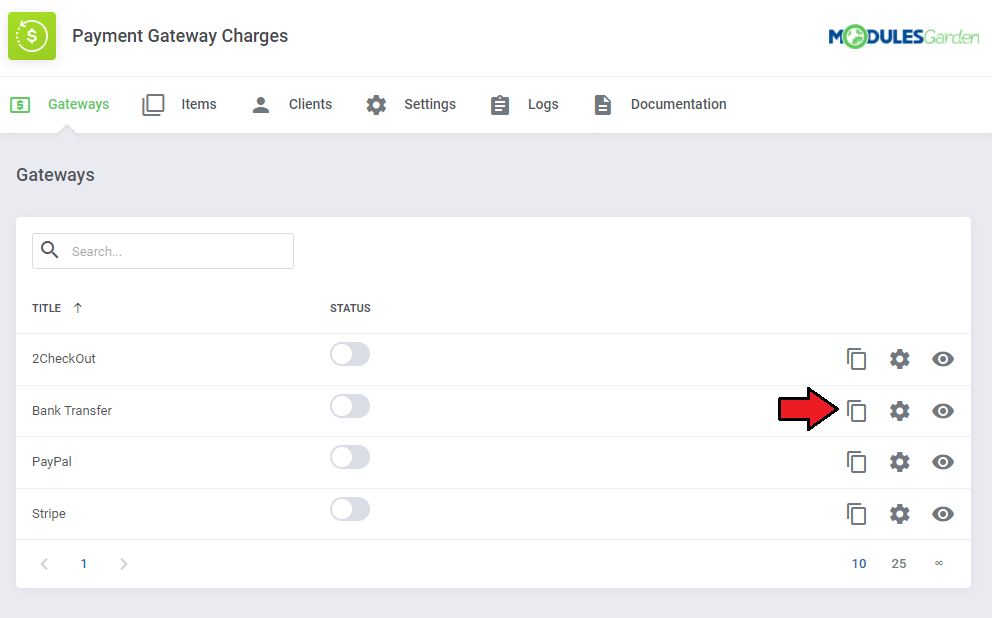Click the Settings gear icon in navigation
This screenshot has width=992, height=618.
click(x=376, y=104)
